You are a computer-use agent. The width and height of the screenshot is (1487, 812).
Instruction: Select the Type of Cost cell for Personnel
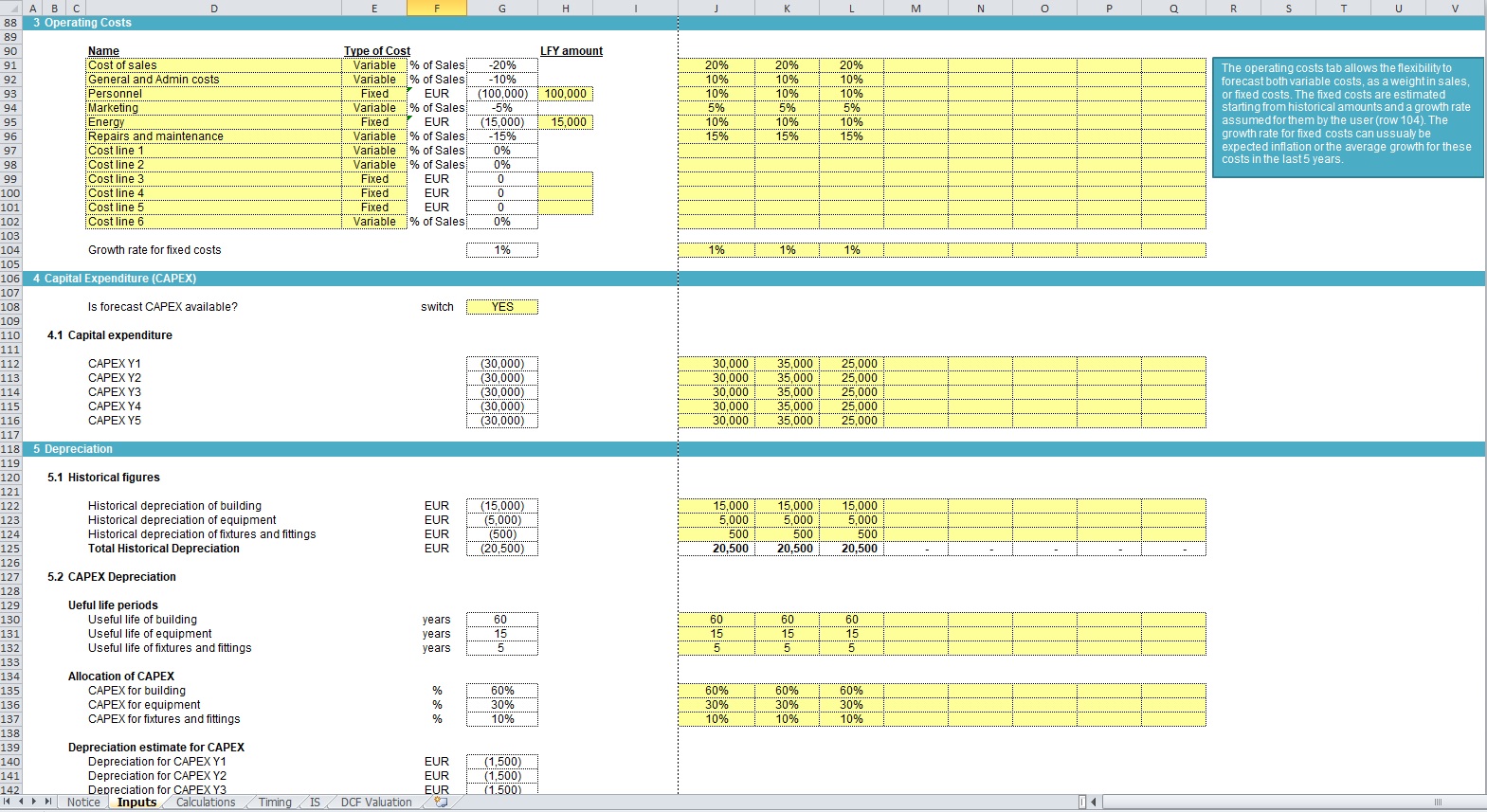[x=374, y=94]
